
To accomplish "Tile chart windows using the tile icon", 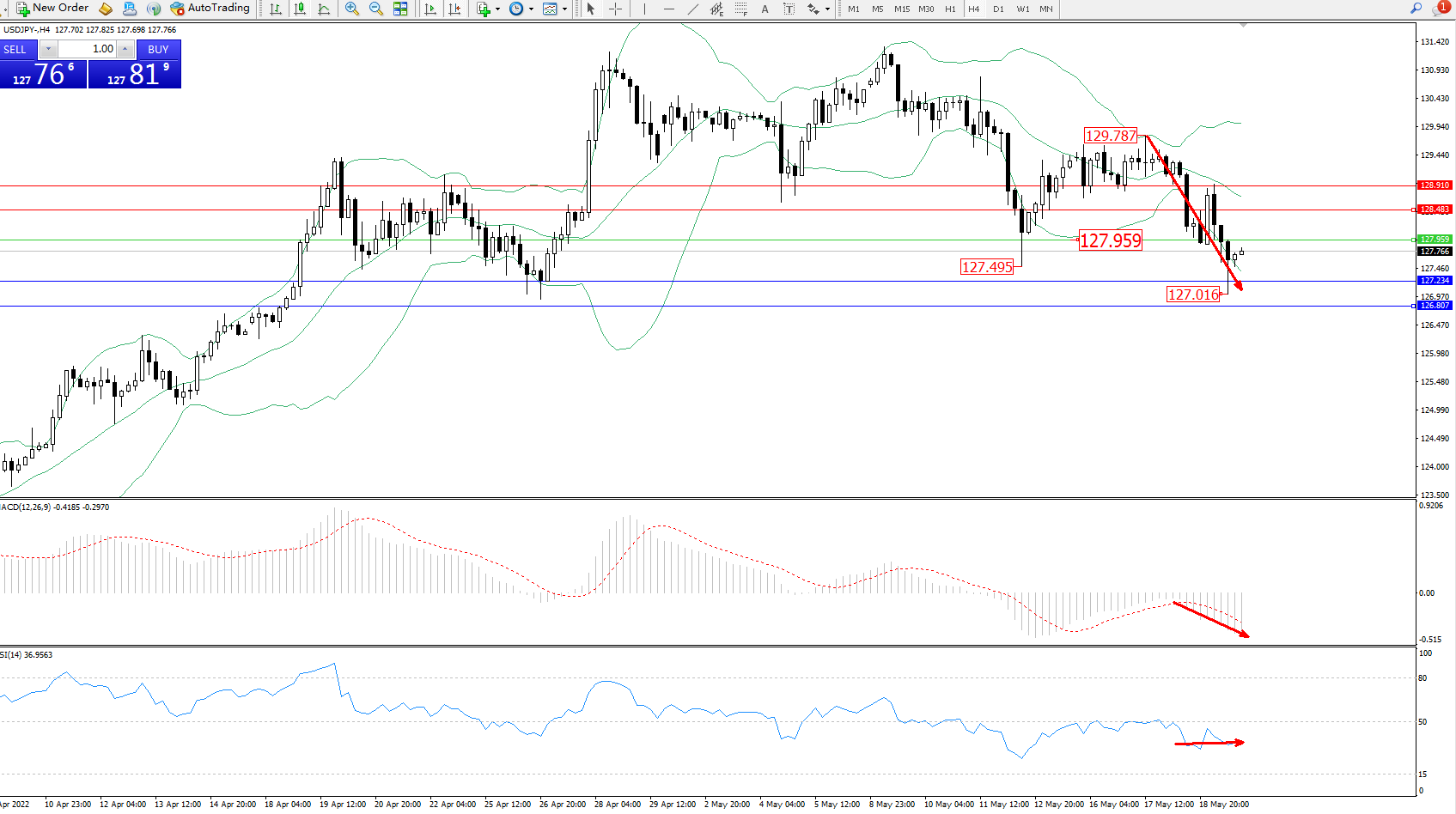I will pos(400,9).
